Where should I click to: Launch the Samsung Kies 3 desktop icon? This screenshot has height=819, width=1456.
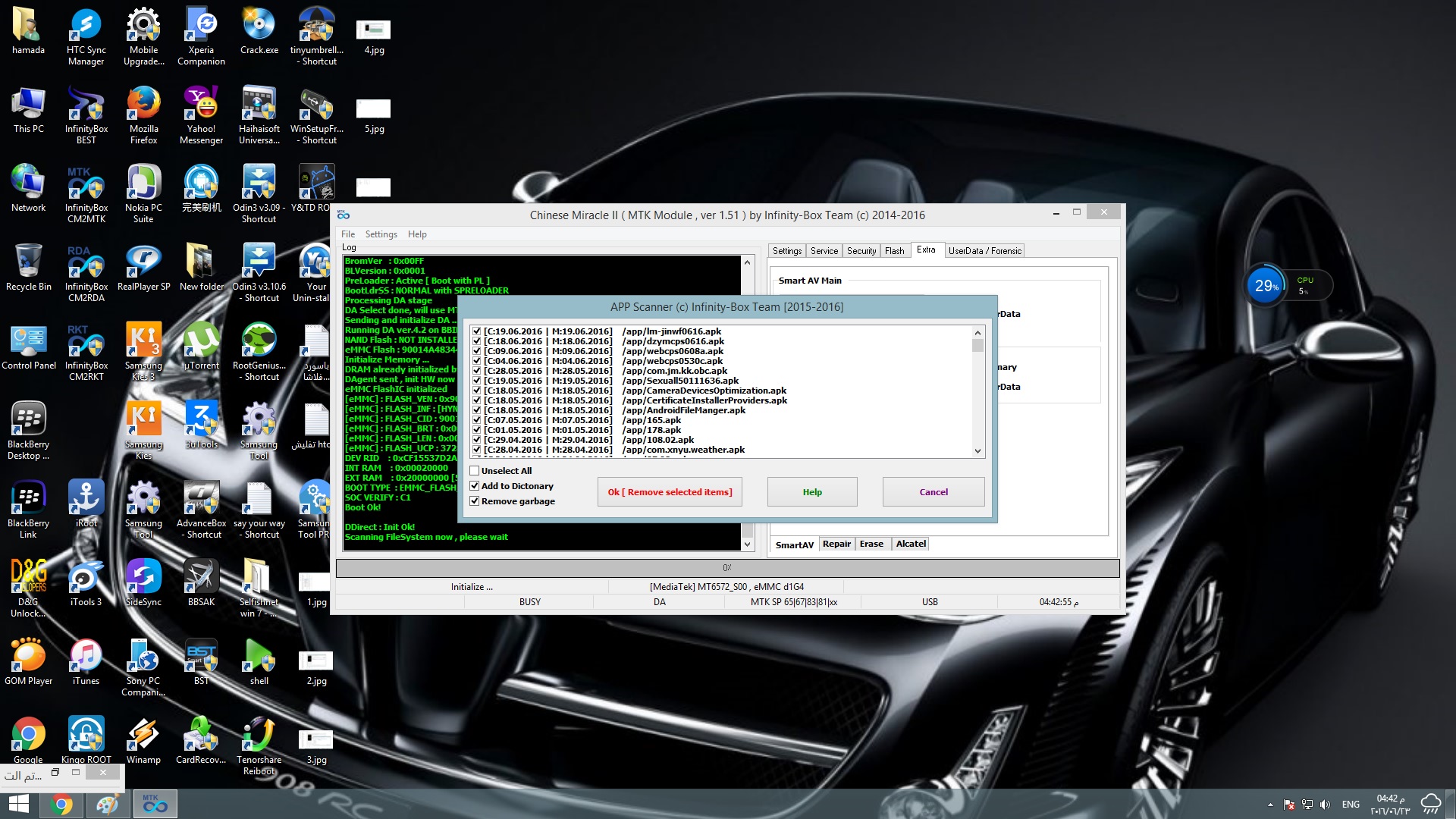pyautogui.click(x=143, y=351)
